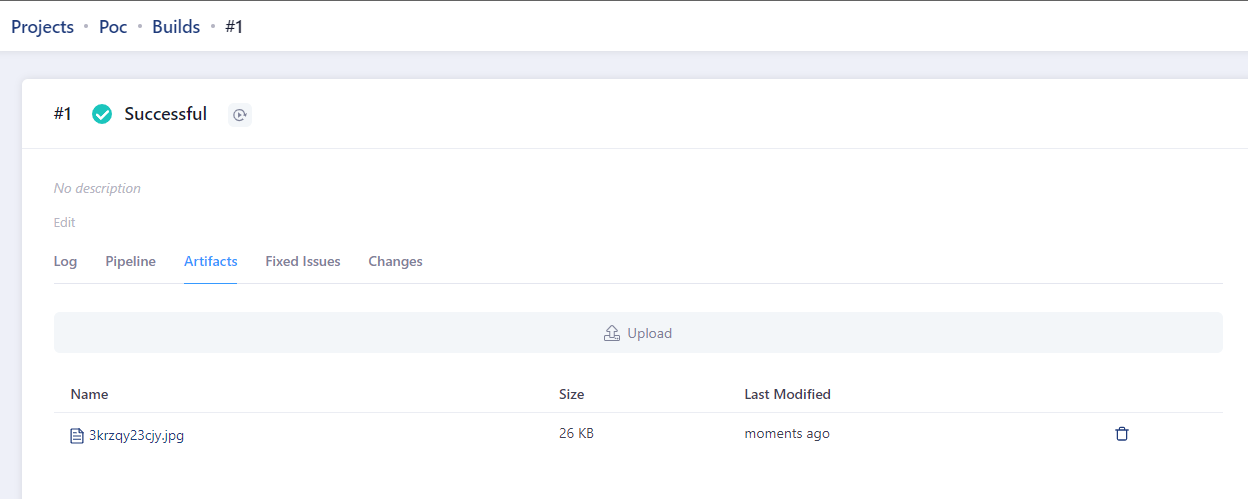Click the green successful status checkmark

pos(102,114)
